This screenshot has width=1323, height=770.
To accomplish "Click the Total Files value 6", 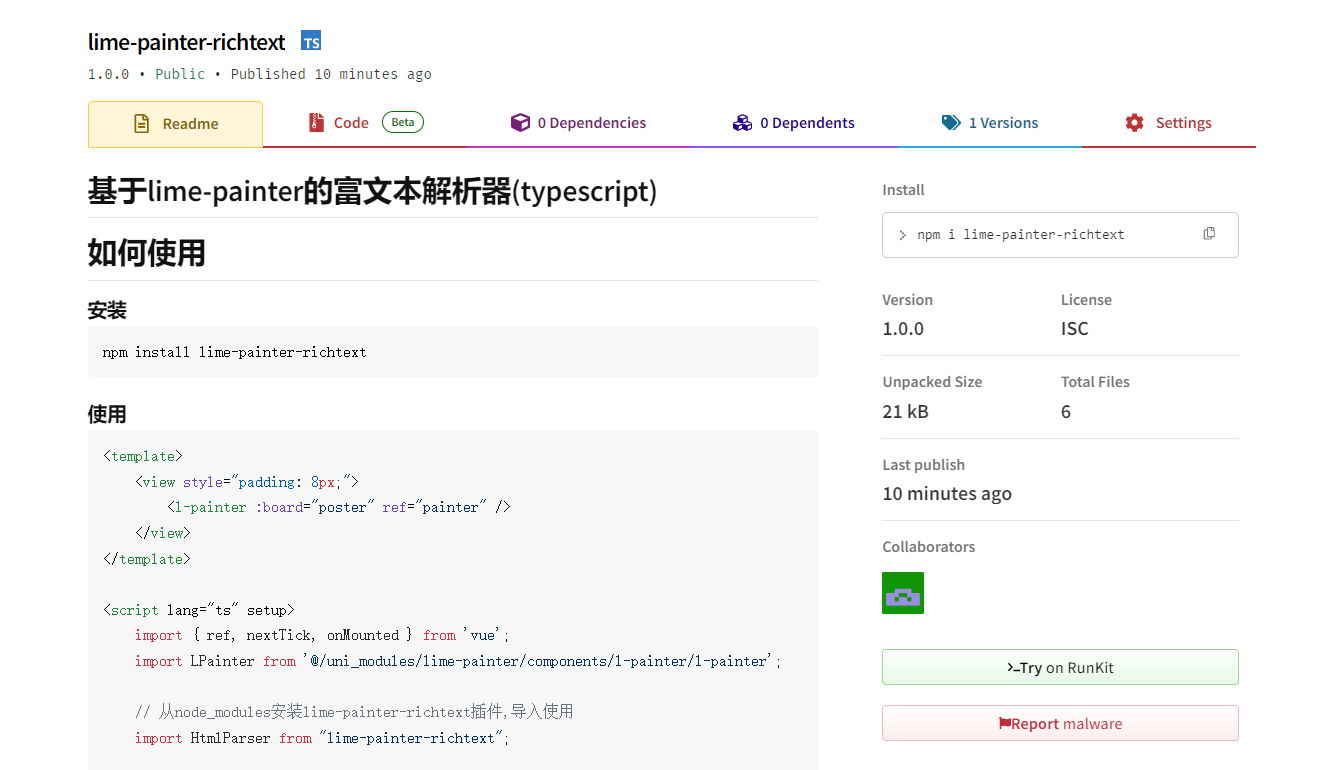I will pyautogui.click(x=1066, y=411).
